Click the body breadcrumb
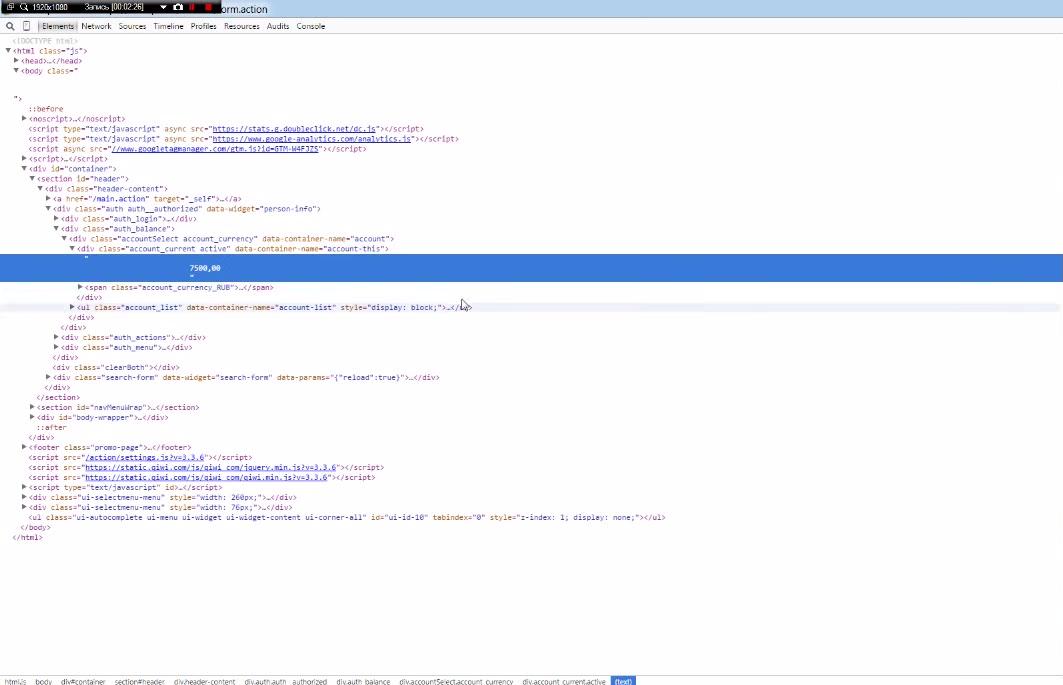Image resolution: width=1063 pixels, height=685 pixels. point(43,681)
